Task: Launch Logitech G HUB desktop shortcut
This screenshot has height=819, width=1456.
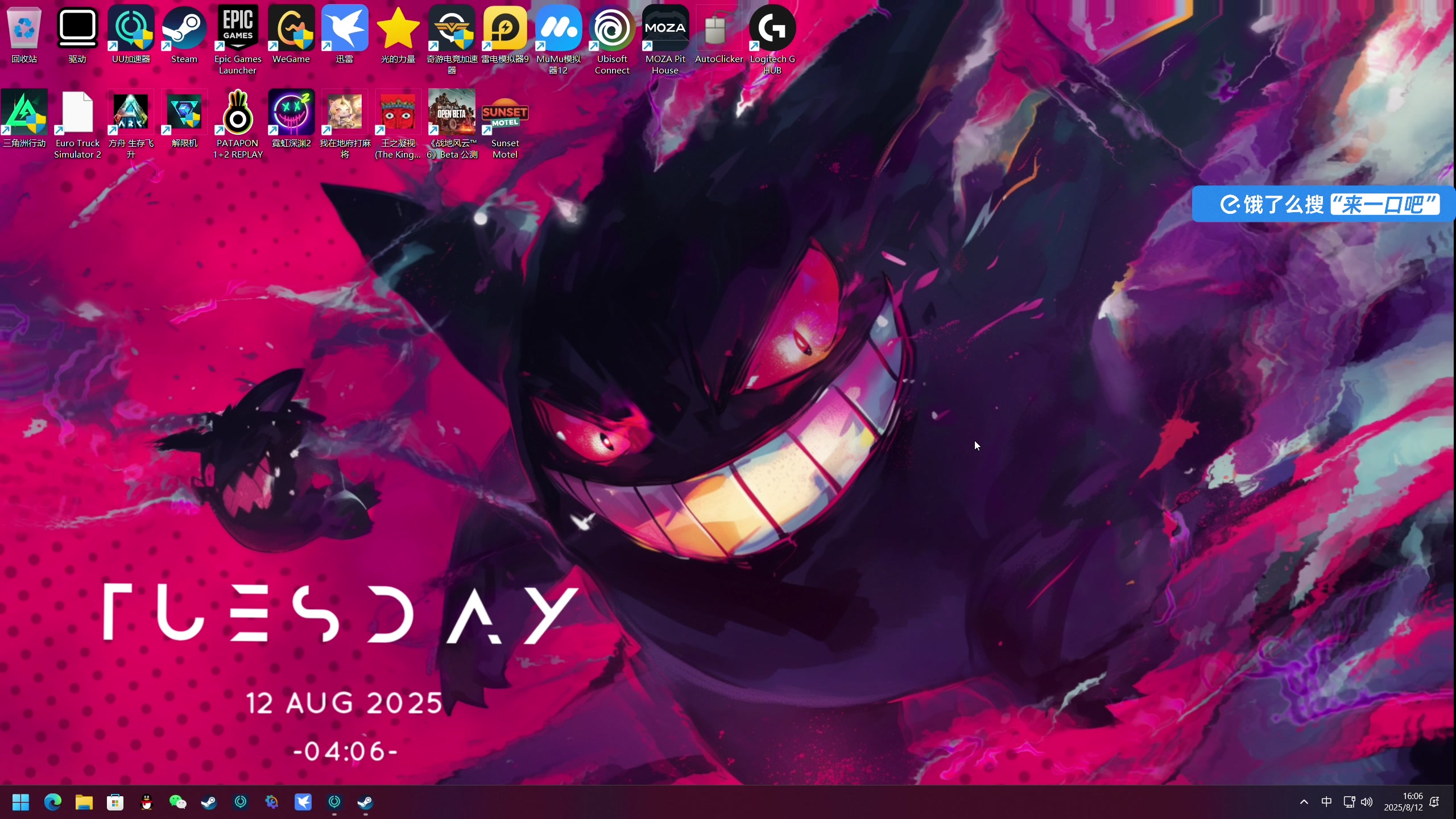Action: pos(772,40)
